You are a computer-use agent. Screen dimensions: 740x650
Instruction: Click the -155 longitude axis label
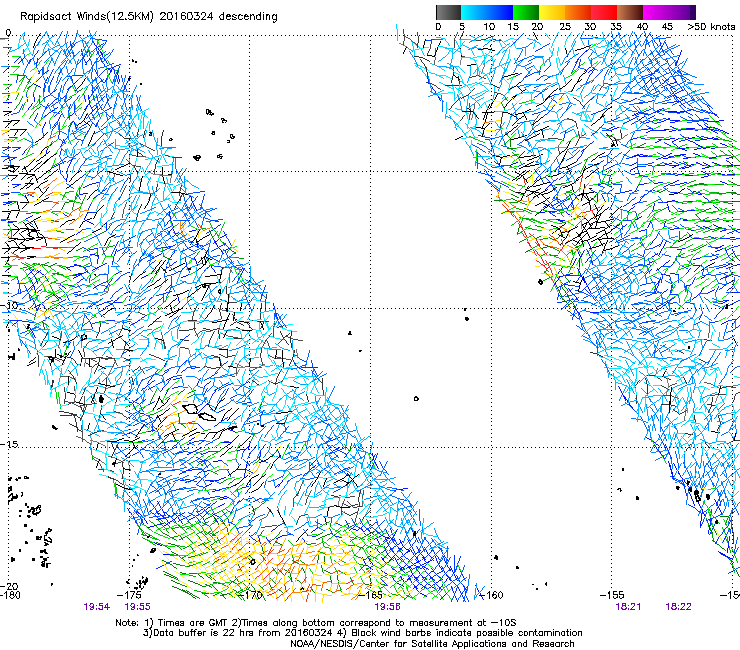[612, 595]
